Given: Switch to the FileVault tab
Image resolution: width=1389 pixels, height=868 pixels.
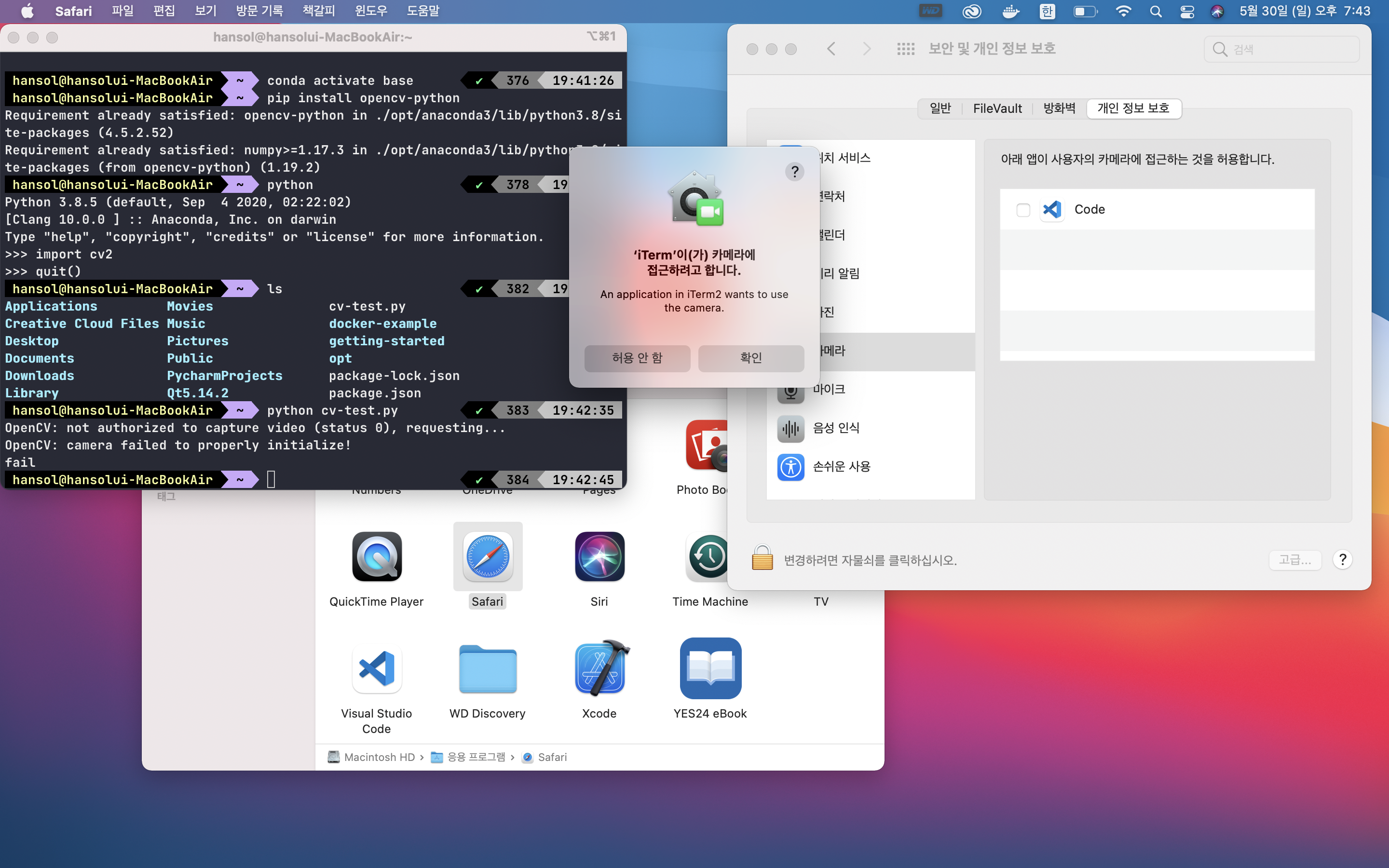Looking at the screenshot, I should (997, 108).
